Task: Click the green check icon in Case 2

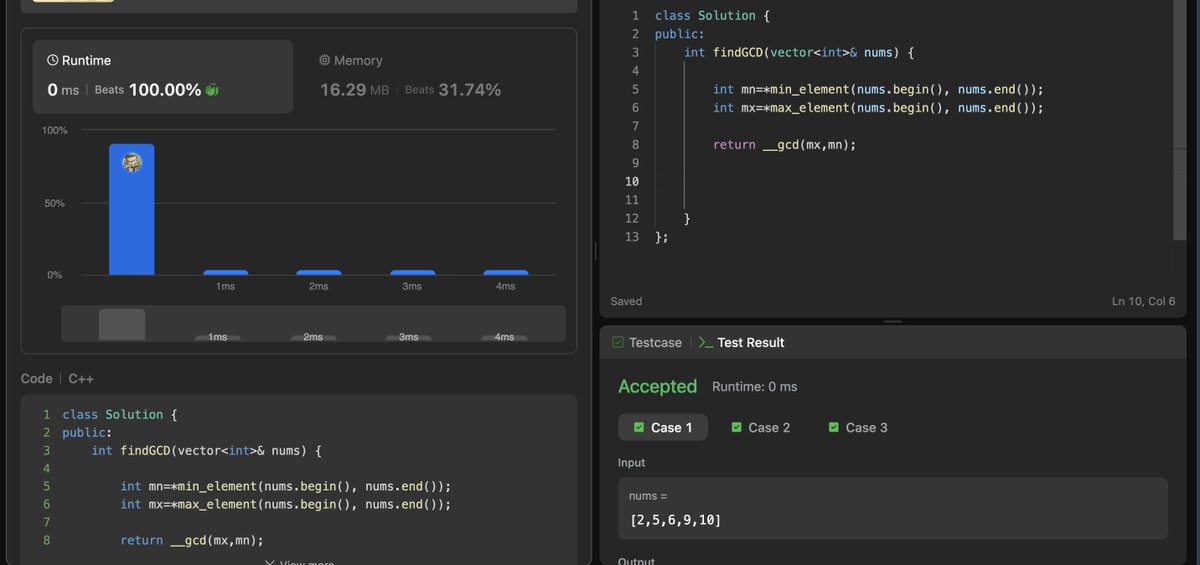Action: pos(737,428)
